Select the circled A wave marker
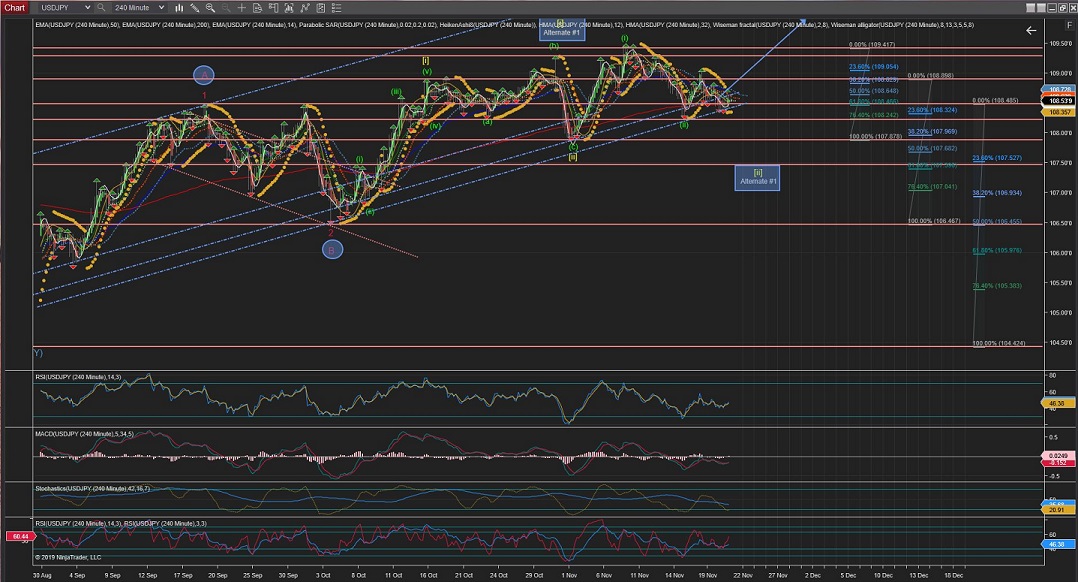1078x582 pixels. coord(204,75)
